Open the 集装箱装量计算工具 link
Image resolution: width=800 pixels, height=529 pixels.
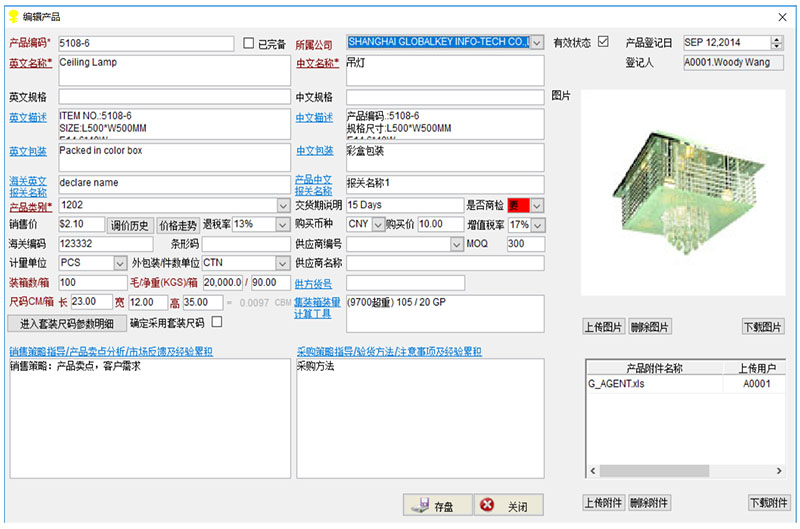click(319, 308)
